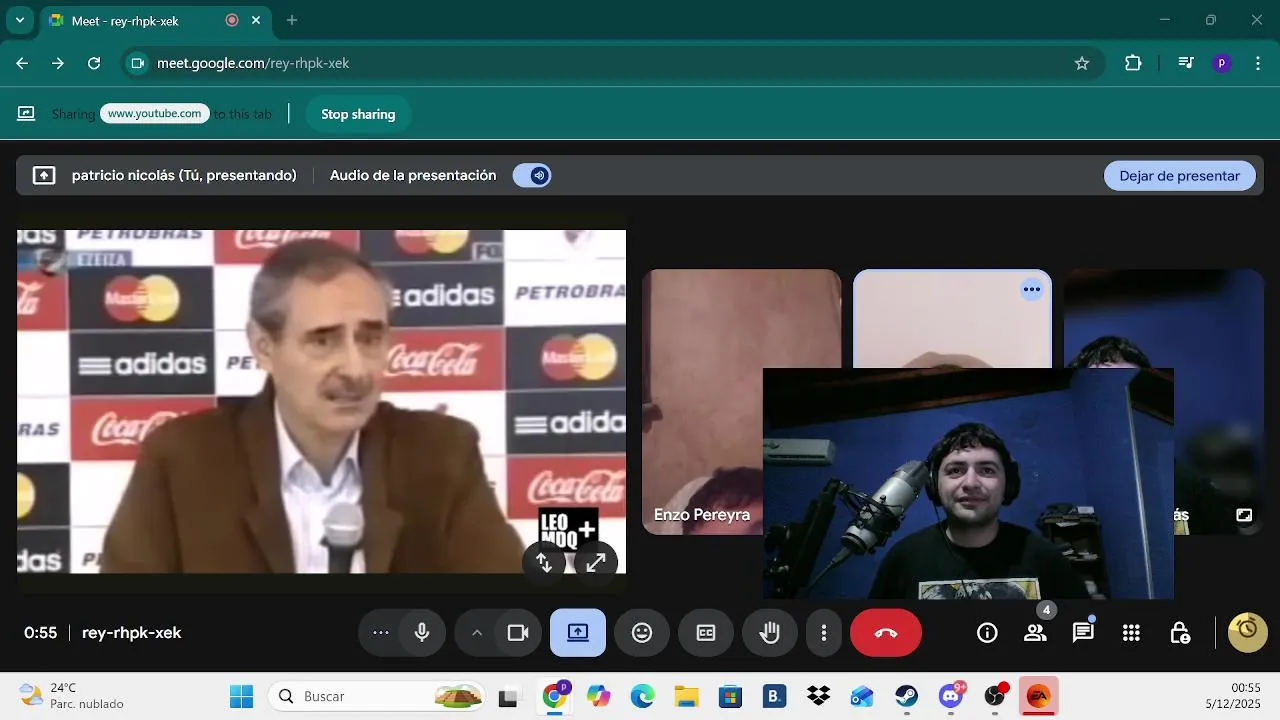Open host controls lock icon
Viewport: 1280px width, 720px height.
click(1179, 633)
